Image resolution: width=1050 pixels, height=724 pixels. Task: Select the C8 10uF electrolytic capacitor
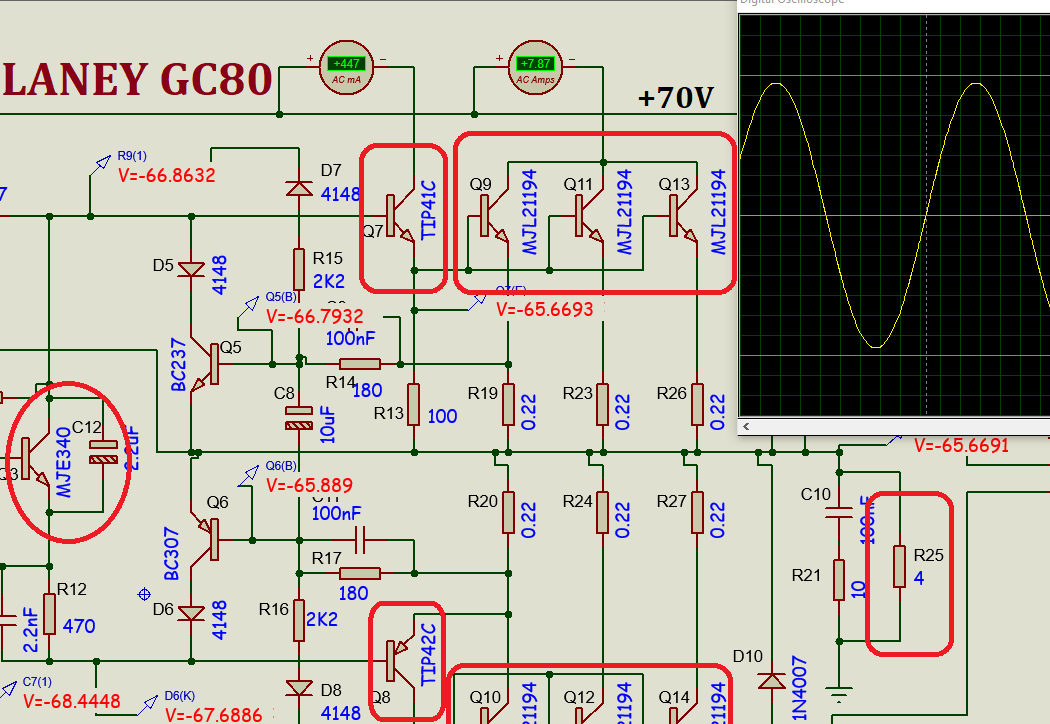pyautogui.click(x=299, y=418)
